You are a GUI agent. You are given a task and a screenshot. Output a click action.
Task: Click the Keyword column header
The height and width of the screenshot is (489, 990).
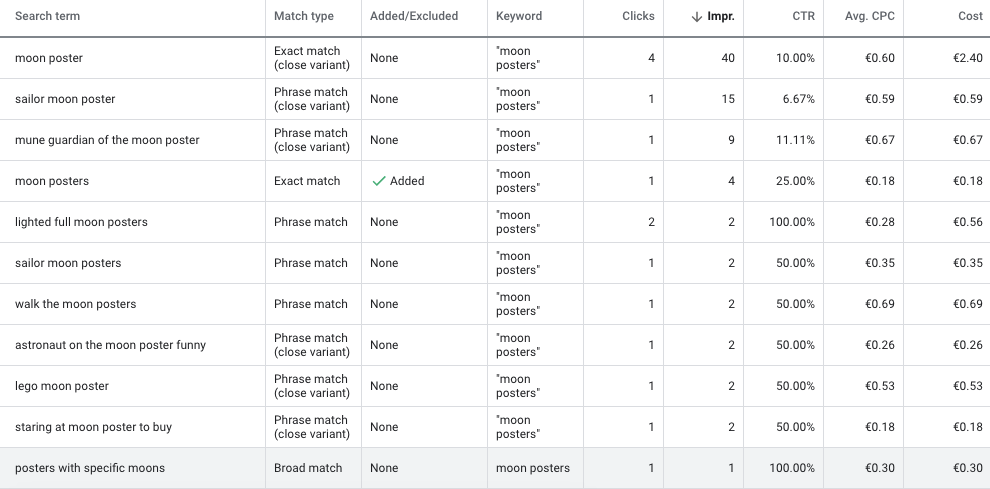pos(519,16)
